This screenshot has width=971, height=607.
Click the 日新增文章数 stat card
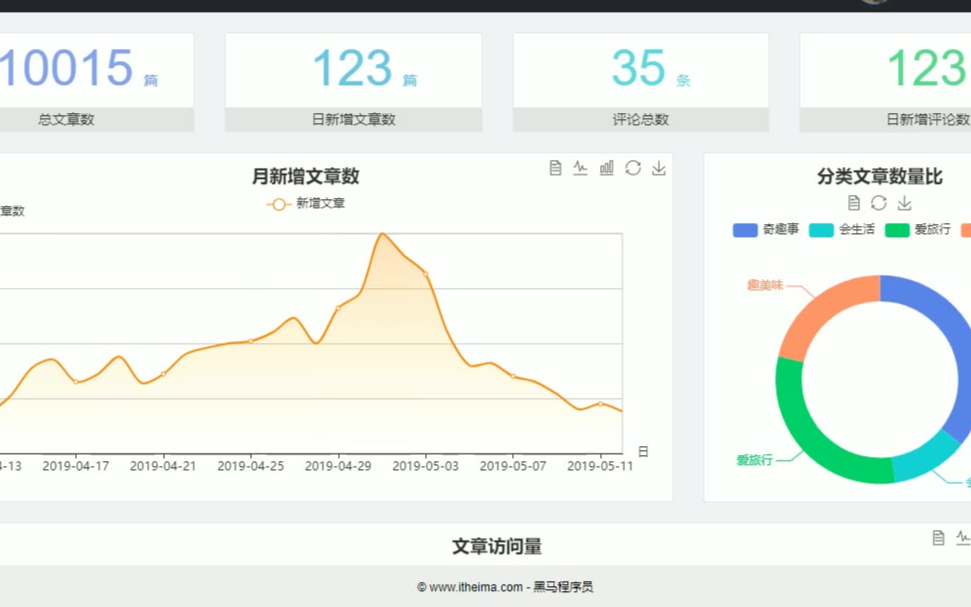point(353,82)
